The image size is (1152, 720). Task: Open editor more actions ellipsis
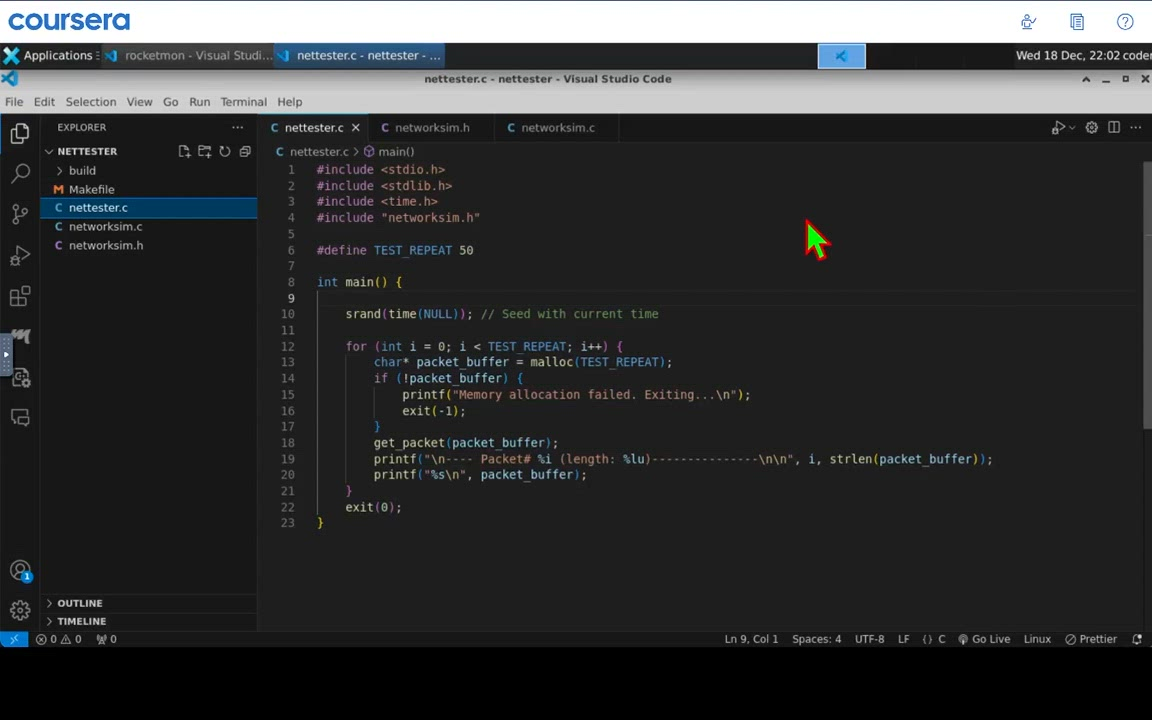click(x=1136, y=127)
